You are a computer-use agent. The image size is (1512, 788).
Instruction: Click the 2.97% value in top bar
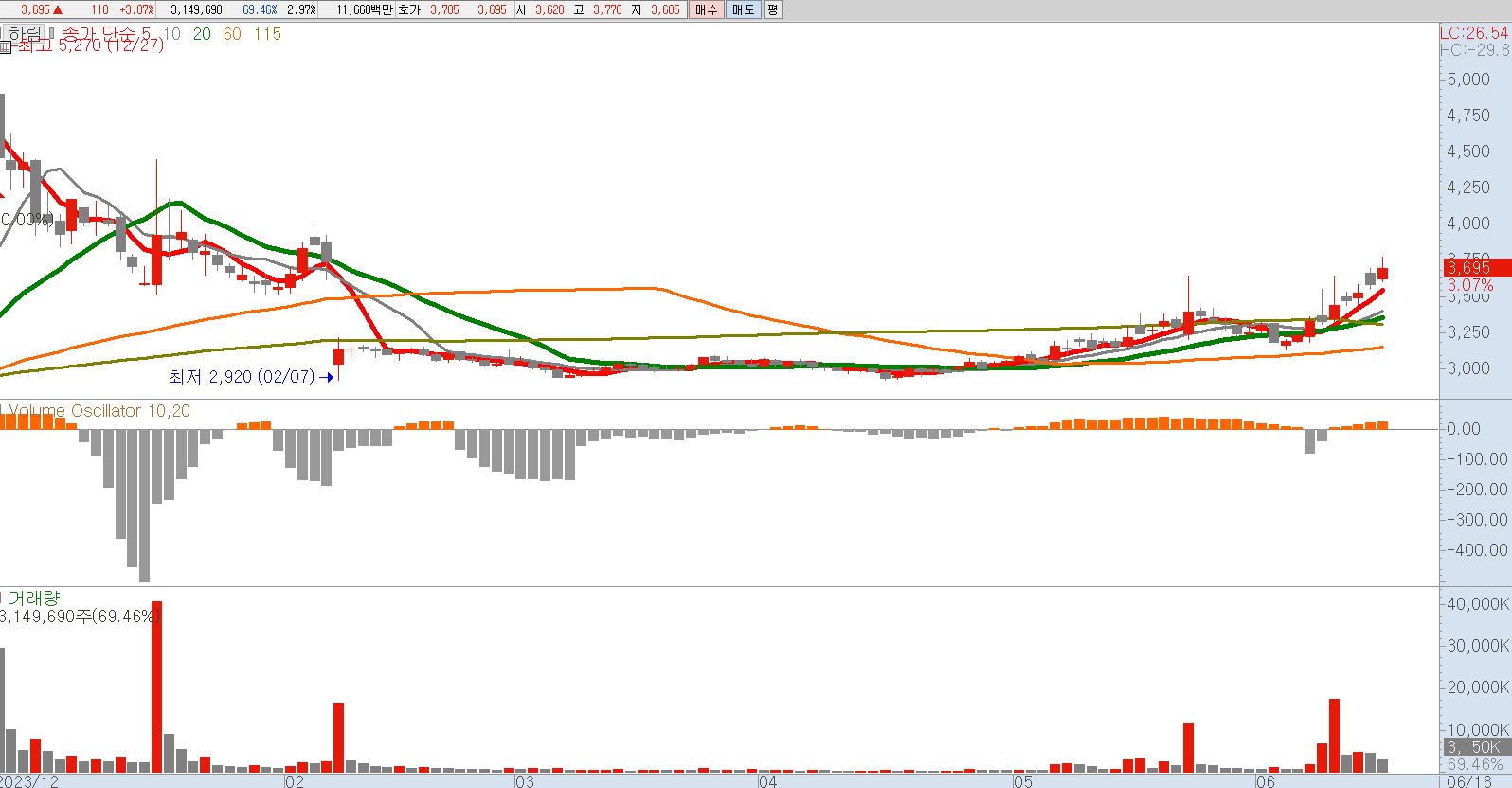click(301, 10)
